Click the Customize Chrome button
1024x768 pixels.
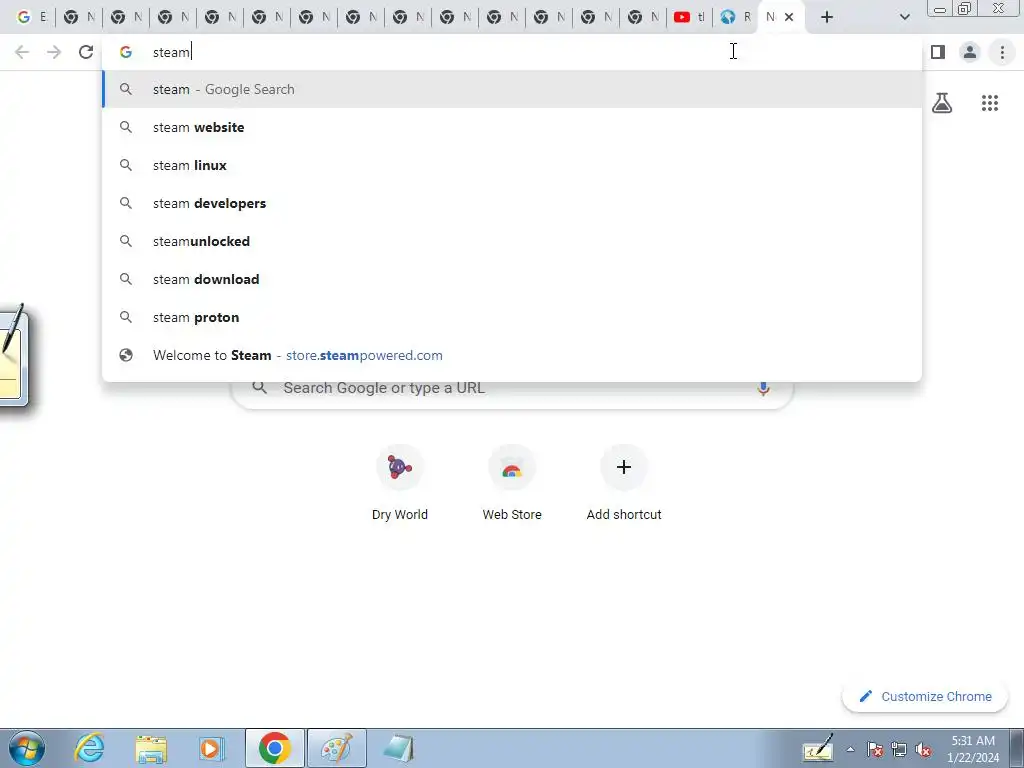(x=926, y=696)
